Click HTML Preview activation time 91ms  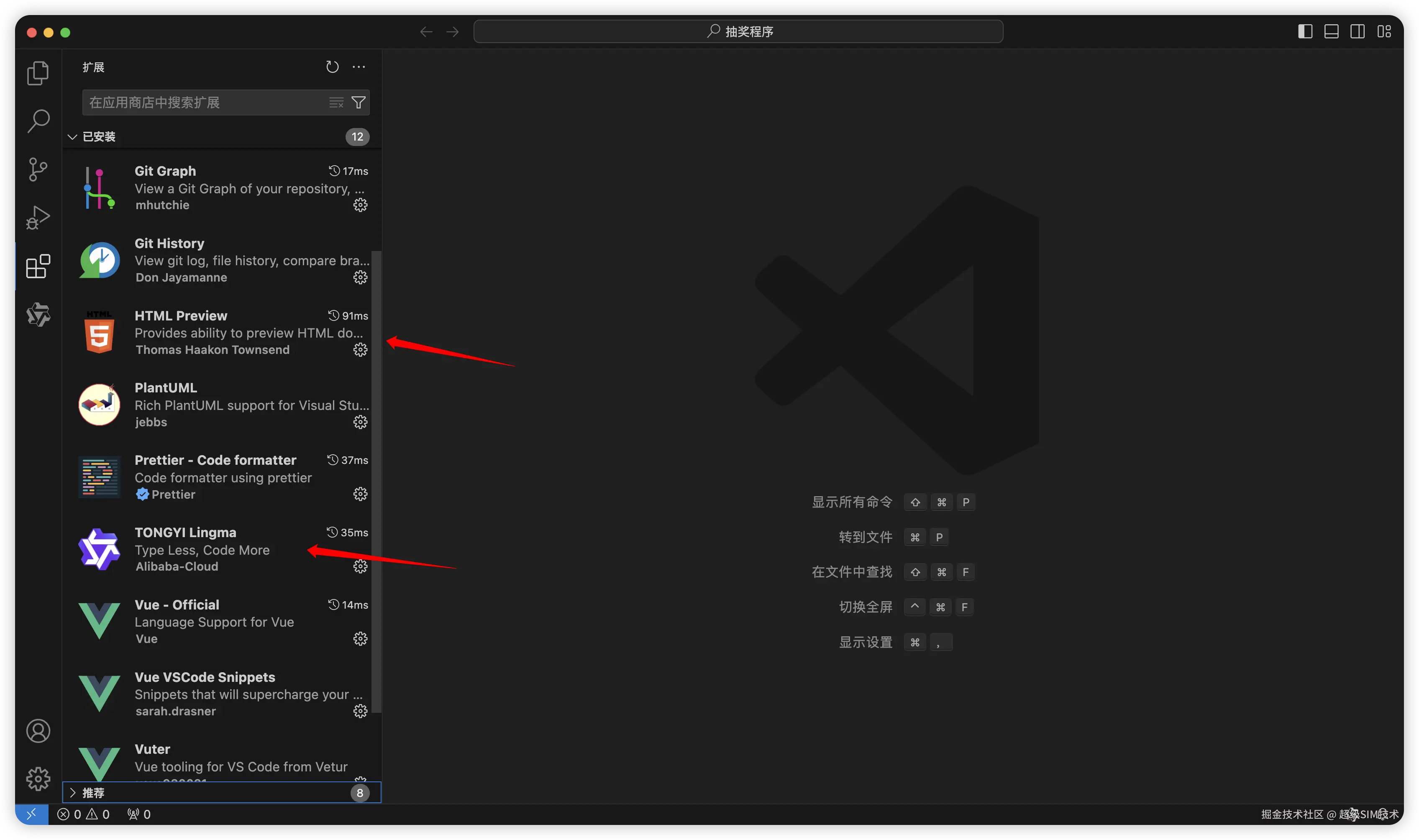(x=348, y=316)
